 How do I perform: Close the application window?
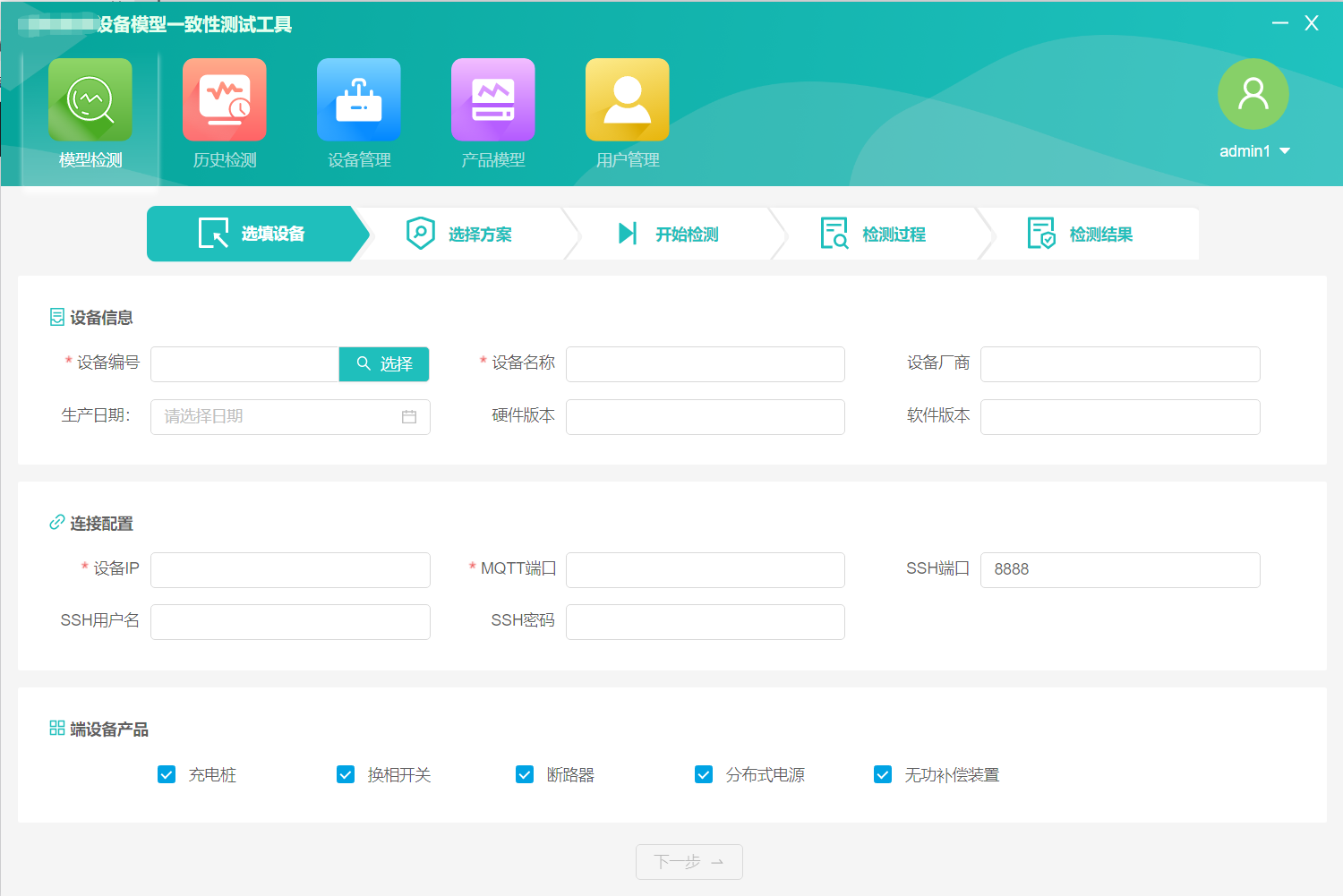click(1312, 23)
